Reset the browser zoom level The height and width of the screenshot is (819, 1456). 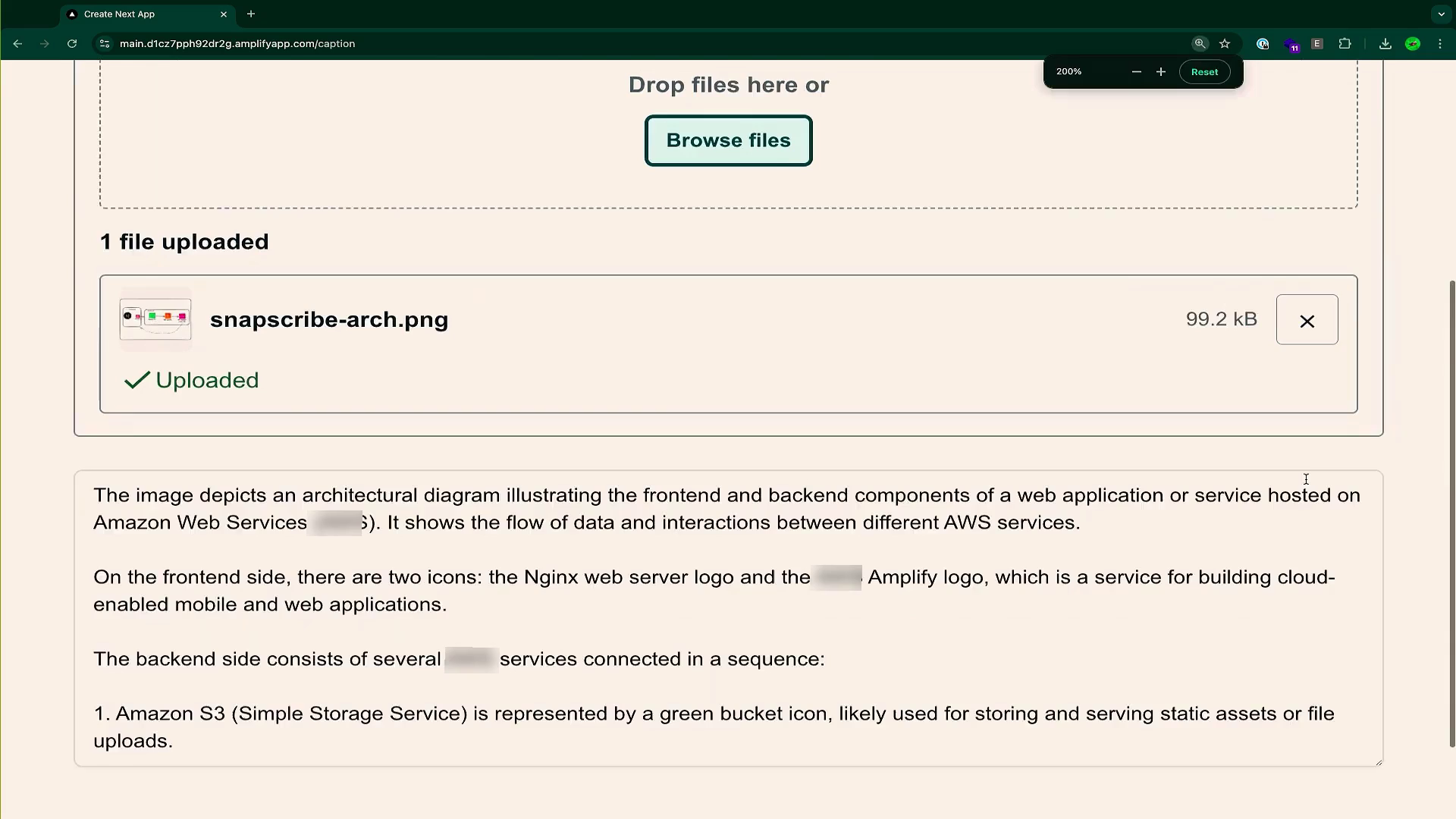click(1204, 72)
